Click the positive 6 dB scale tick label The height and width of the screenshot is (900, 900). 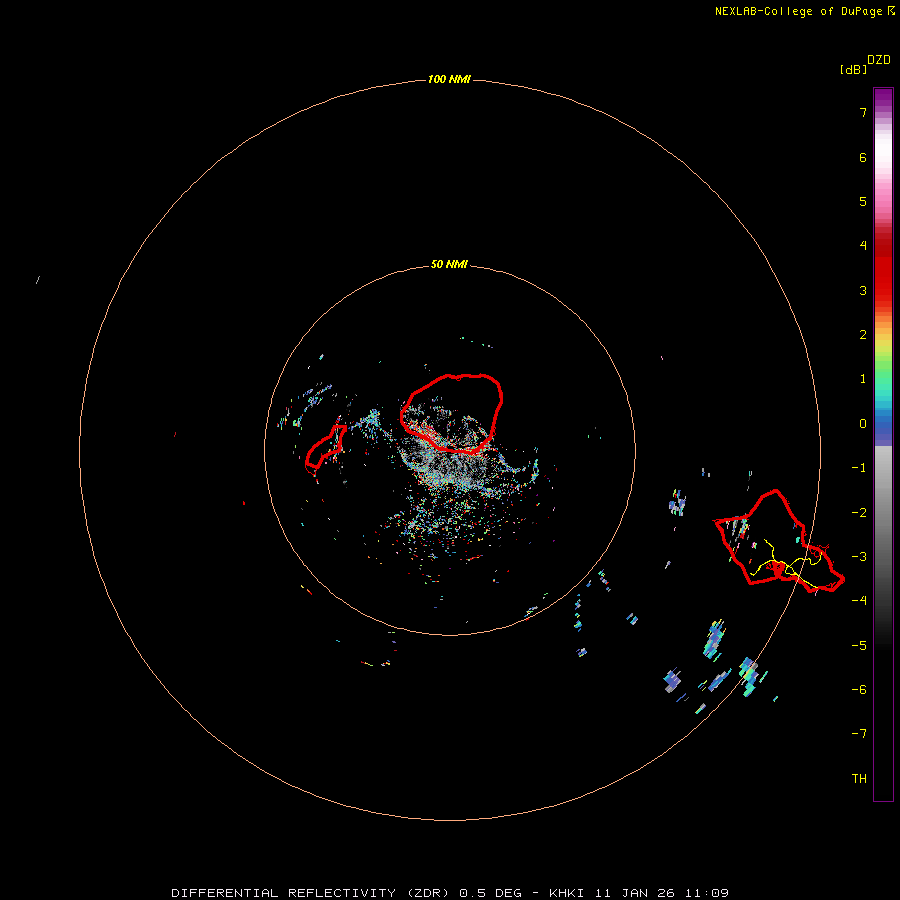(863, 157)
